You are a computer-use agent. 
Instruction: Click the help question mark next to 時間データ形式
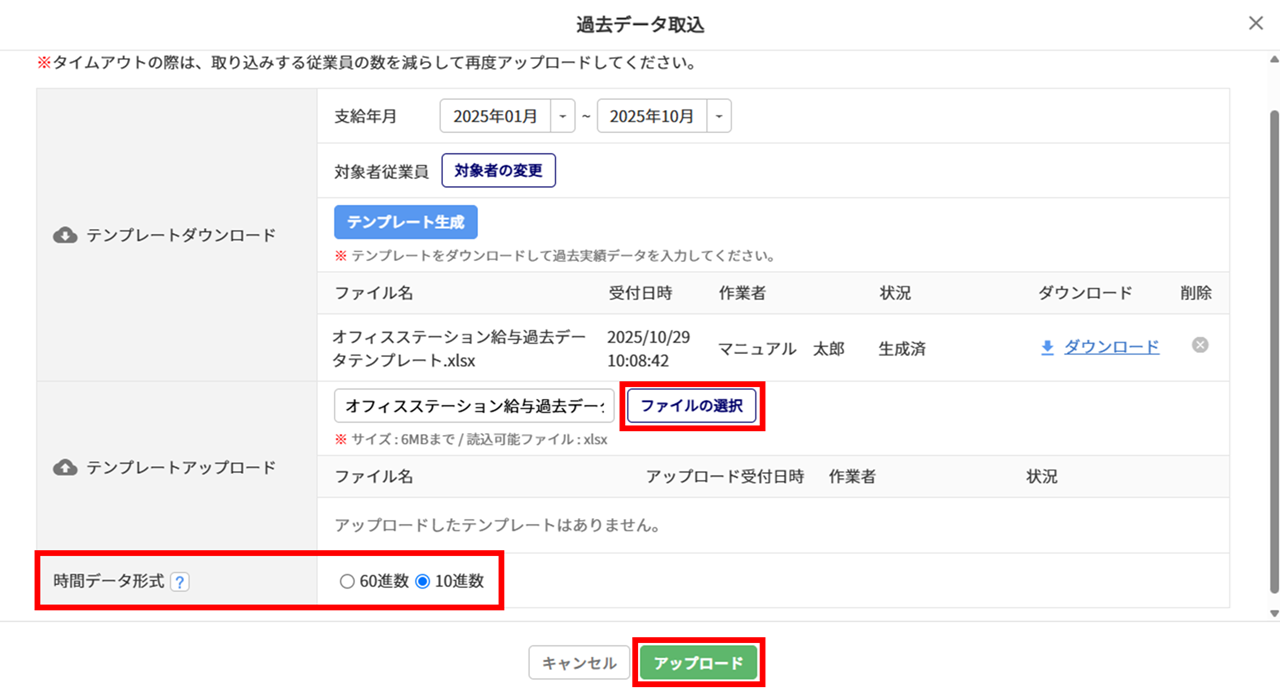(x=180, y=581)
